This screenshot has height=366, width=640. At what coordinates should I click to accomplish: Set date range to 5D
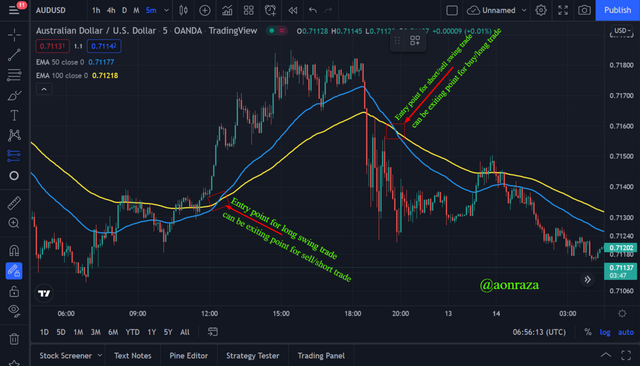(61, 332)
